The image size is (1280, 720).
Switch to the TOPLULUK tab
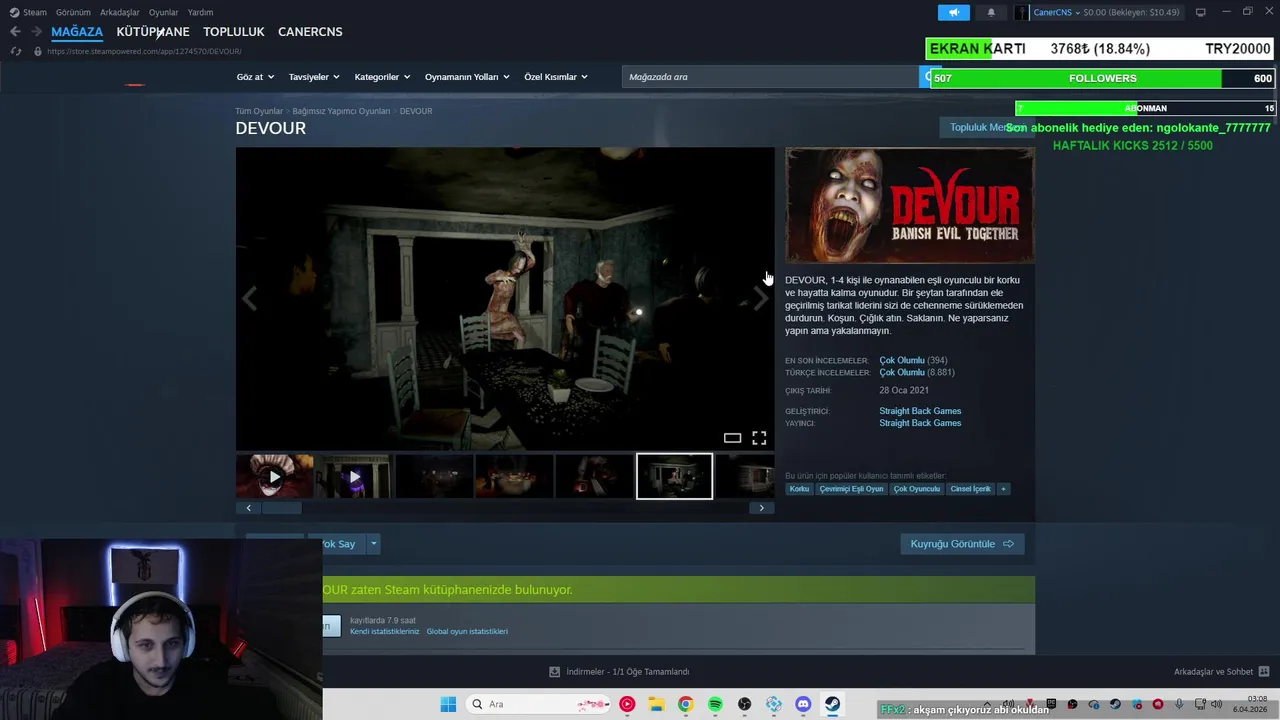tap(234, 32)
